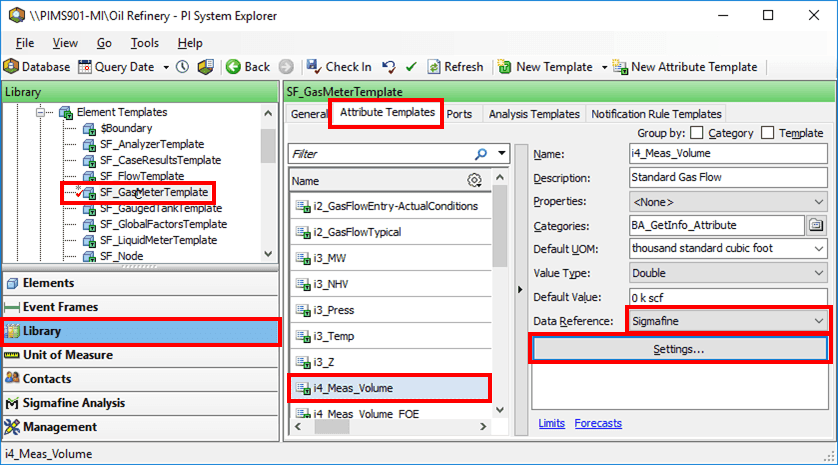Click the Event Frames navigation icon

tap(12, 307)
